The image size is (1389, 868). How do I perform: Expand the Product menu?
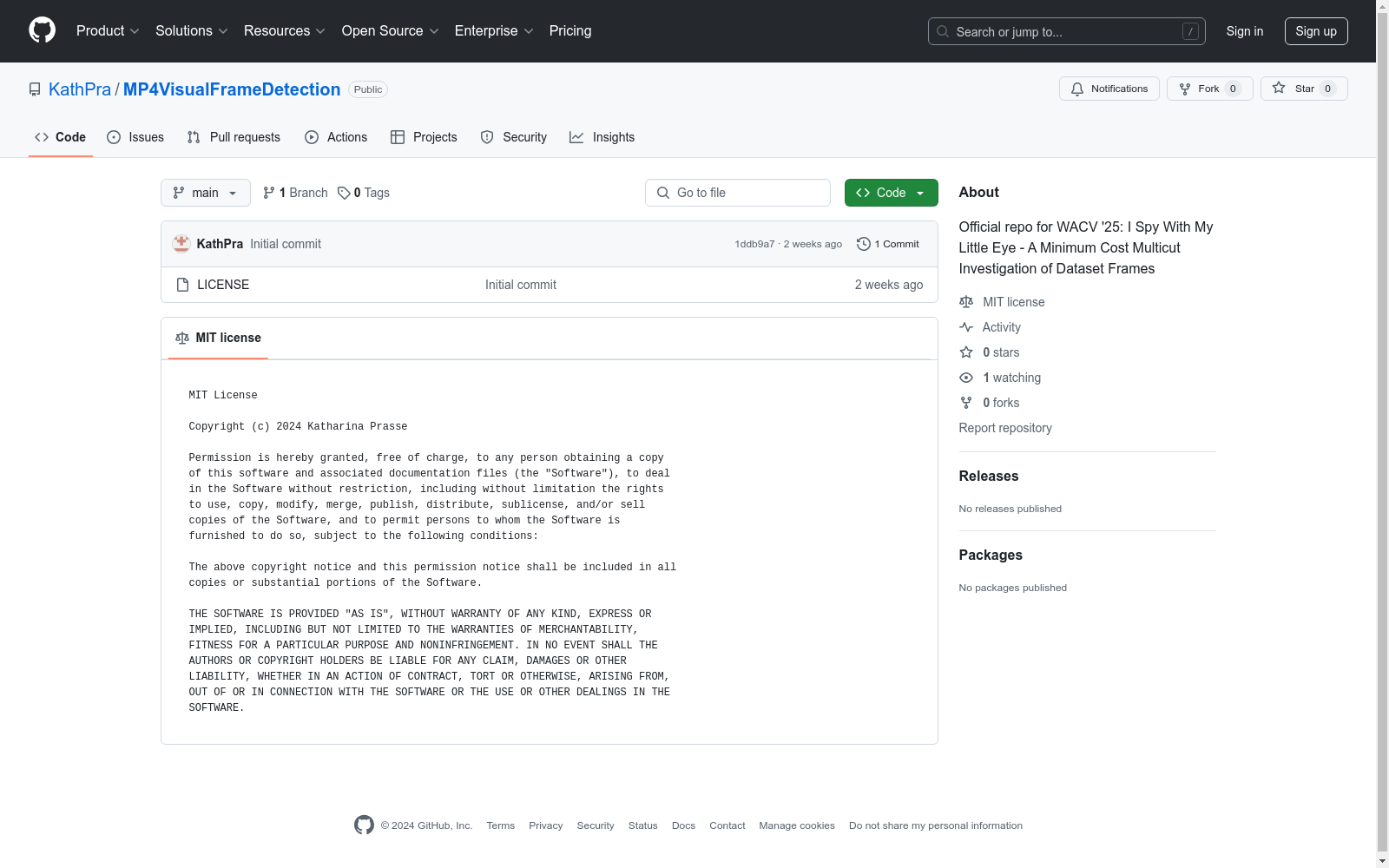coord(108,30)
